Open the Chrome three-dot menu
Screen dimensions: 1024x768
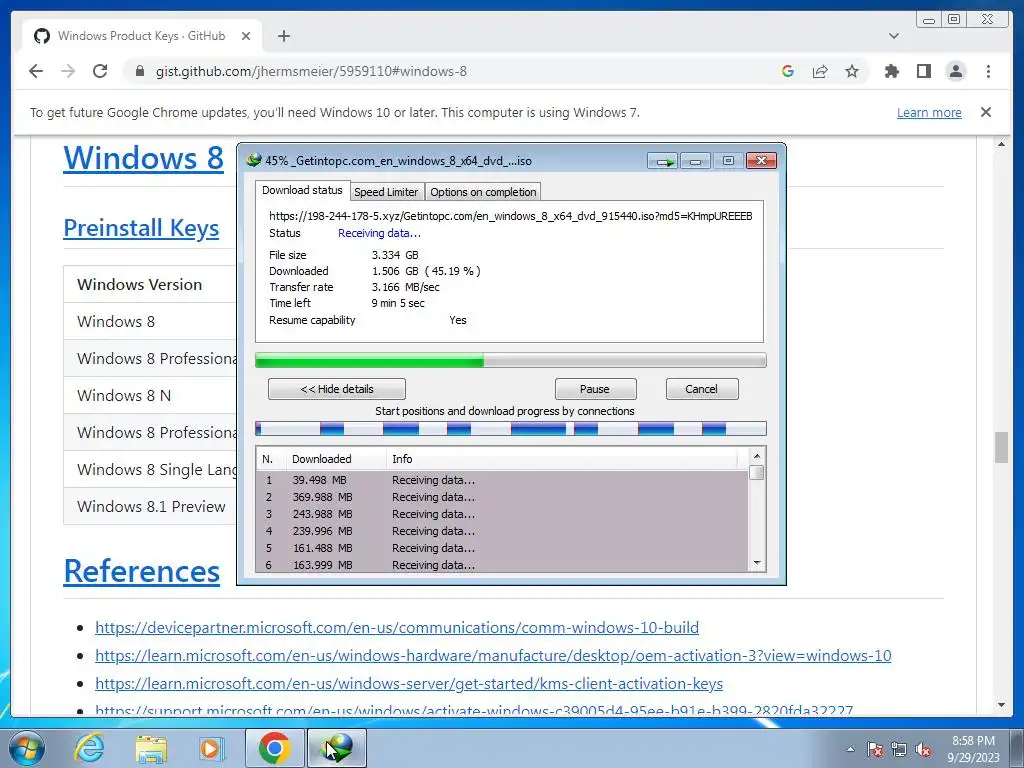coord(988,71)
